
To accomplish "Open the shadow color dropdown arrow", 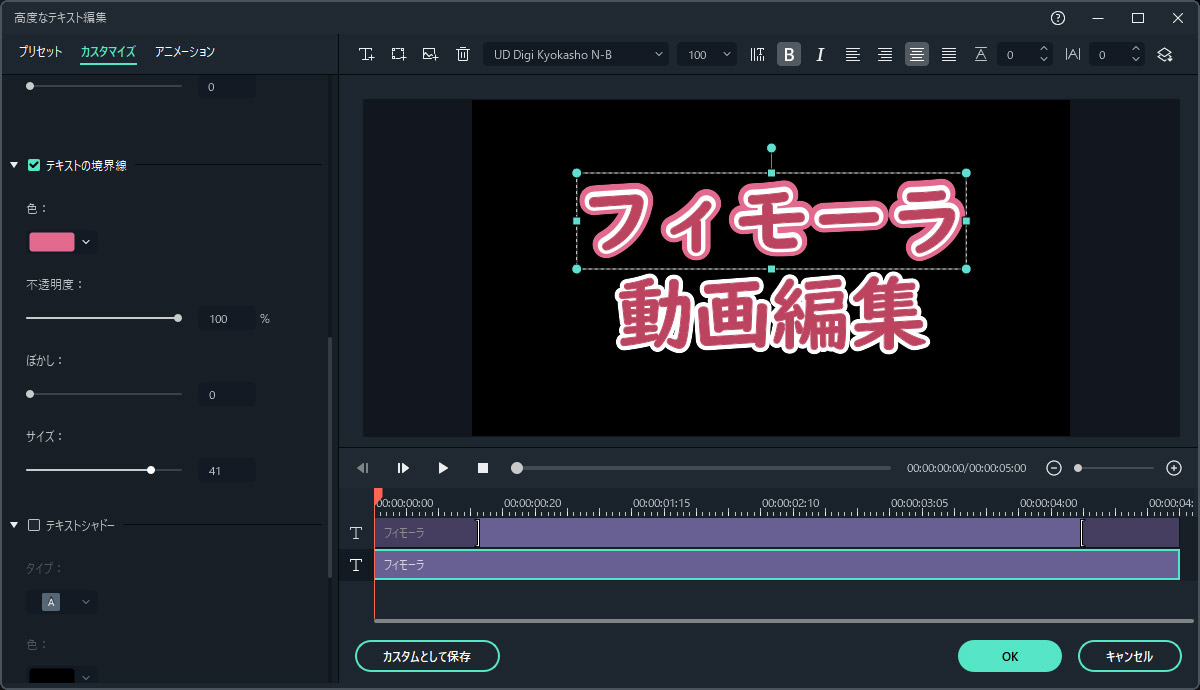I will tap(87, 677).
